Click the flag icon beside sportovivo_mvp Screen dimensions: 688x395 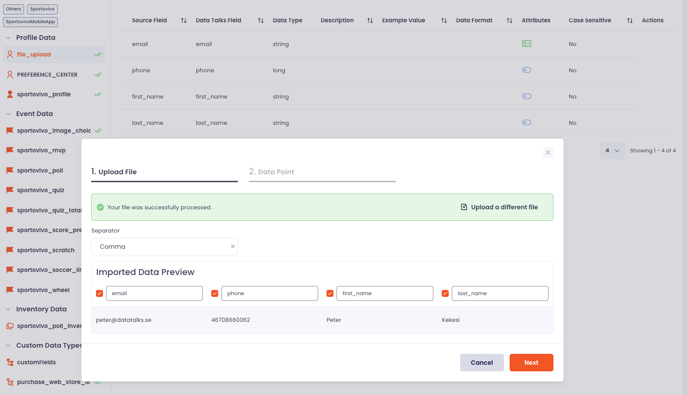pyautogui.click(x=10, y=151)
